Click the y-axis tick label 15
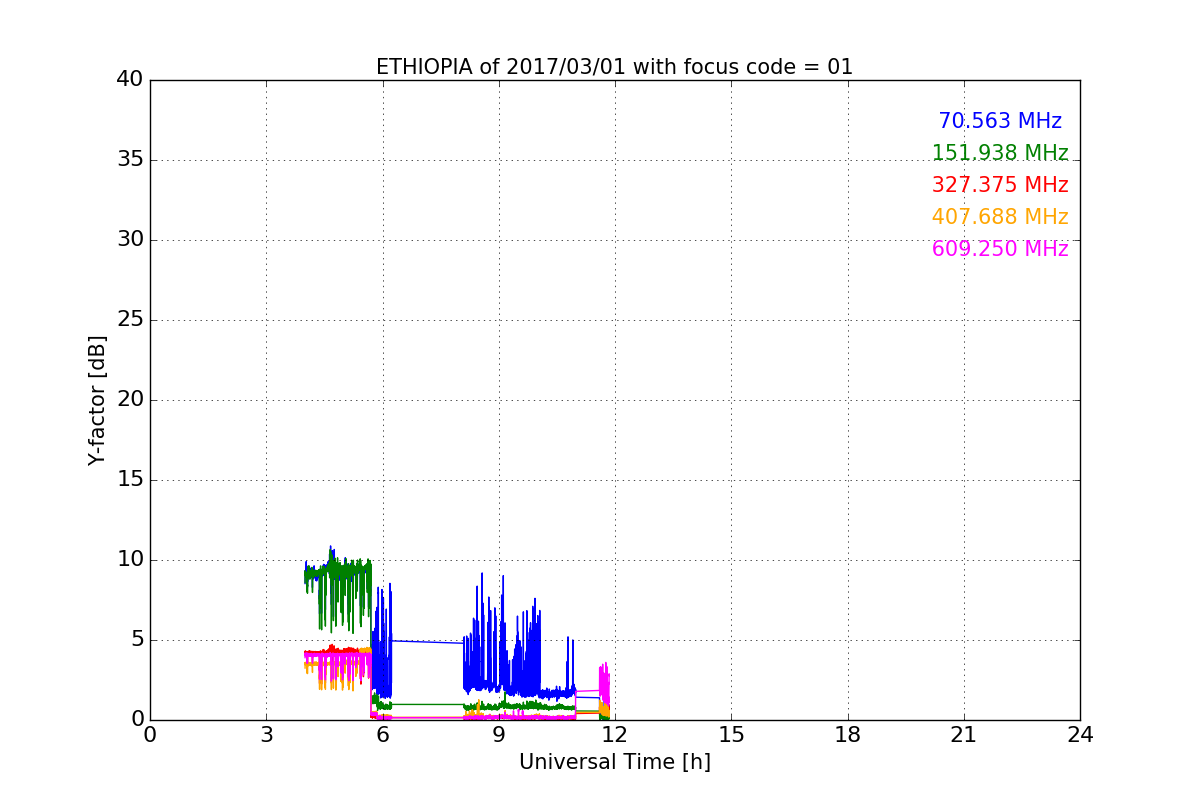This screenshot has height=800, width=1200. click(x=130, y=480)
